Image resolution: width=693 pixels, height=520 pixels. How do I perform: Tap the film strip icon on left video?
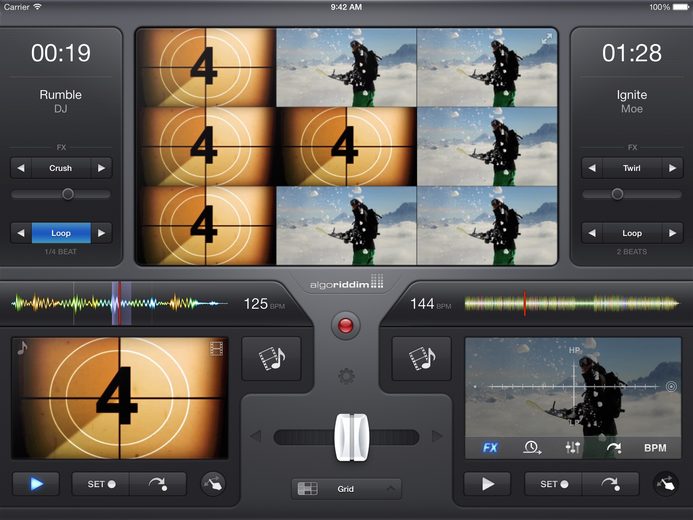(x=217, y=348)
